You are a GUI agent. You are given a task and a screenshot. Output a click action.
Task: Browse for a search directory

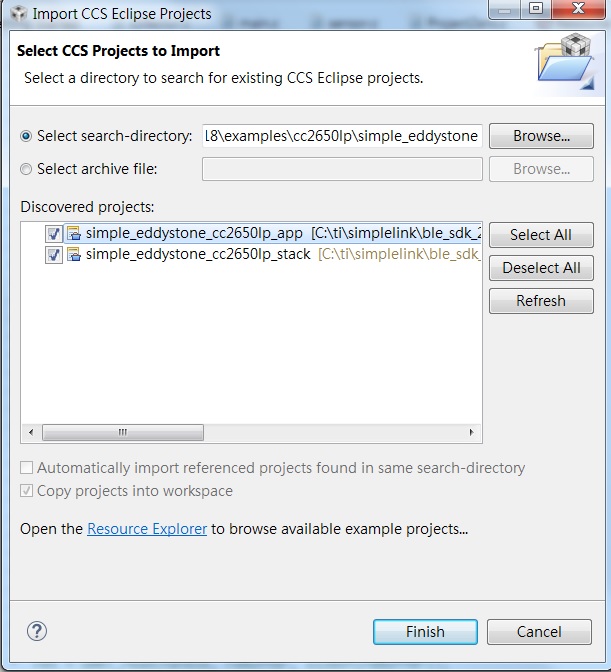[541, 136]
